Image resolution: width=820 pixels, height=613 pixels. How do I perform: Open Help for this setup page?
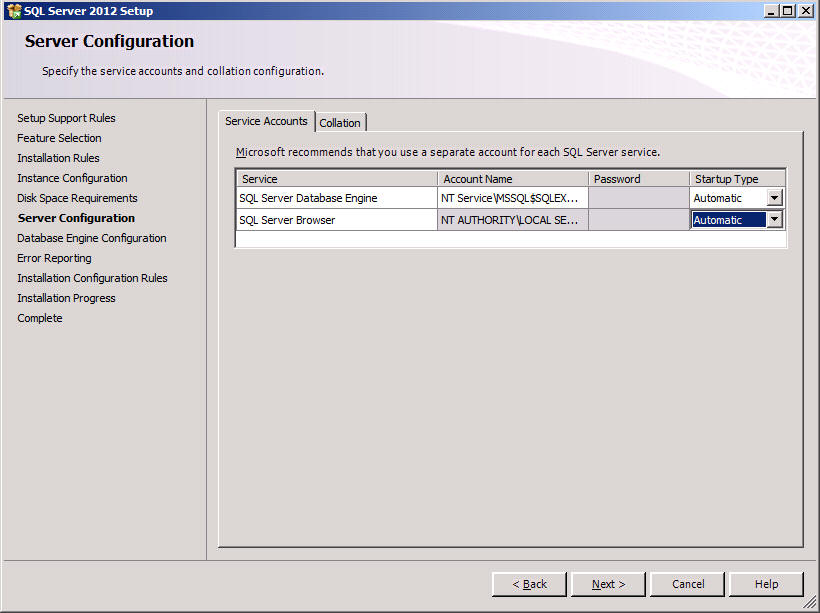tap(766, 584)
